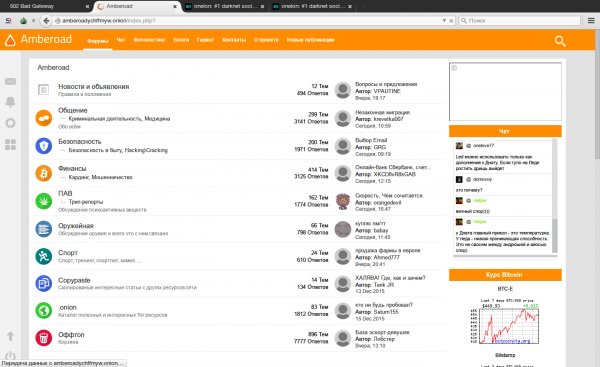Click the Amberoad breadcrumb heading
Image resolution: width=600 pixels, height=367 pixels.
pos(53,67)
